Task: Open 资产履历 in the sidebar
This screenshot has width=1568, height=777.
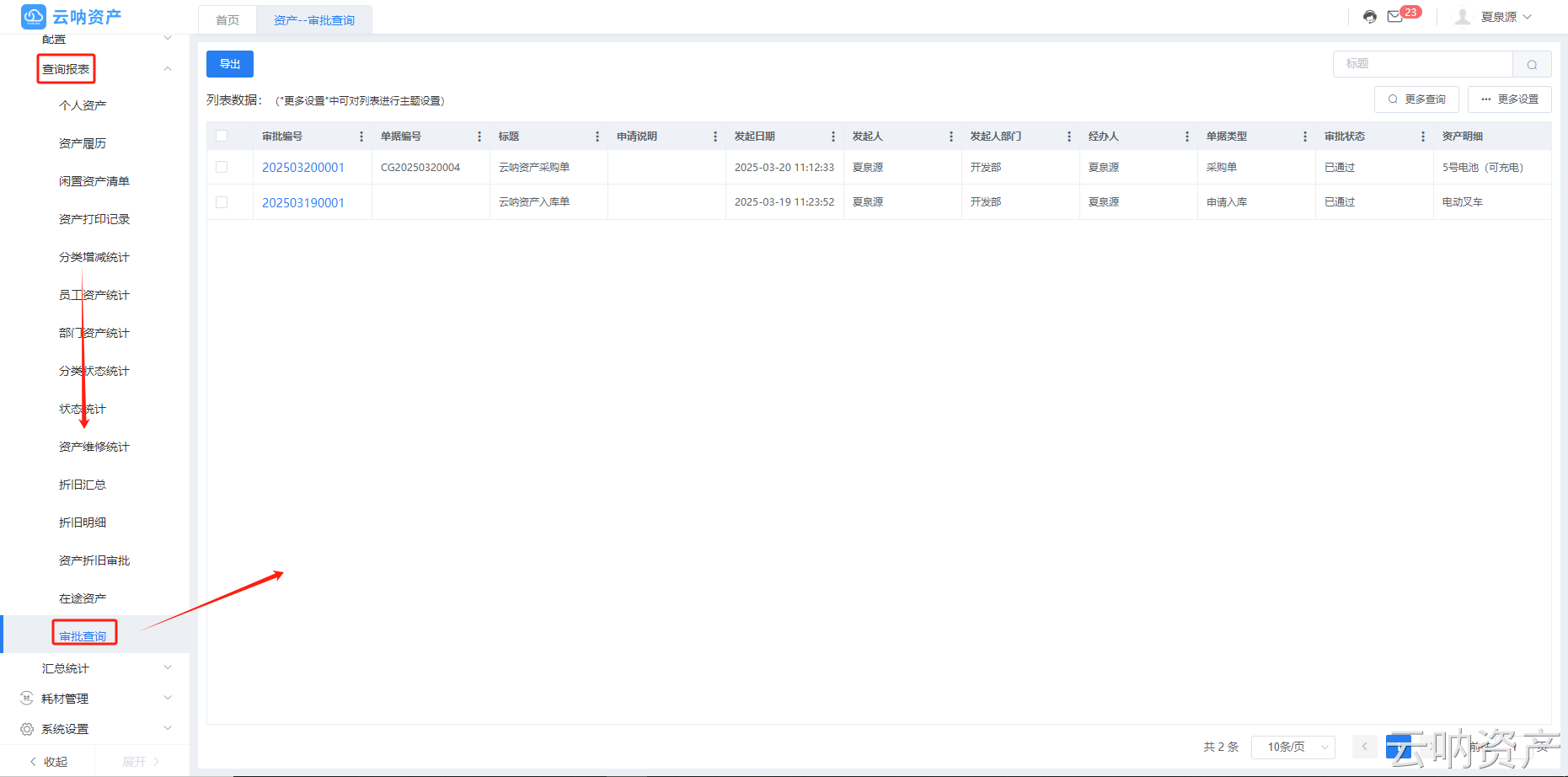Action: click(x=83, y=143)
